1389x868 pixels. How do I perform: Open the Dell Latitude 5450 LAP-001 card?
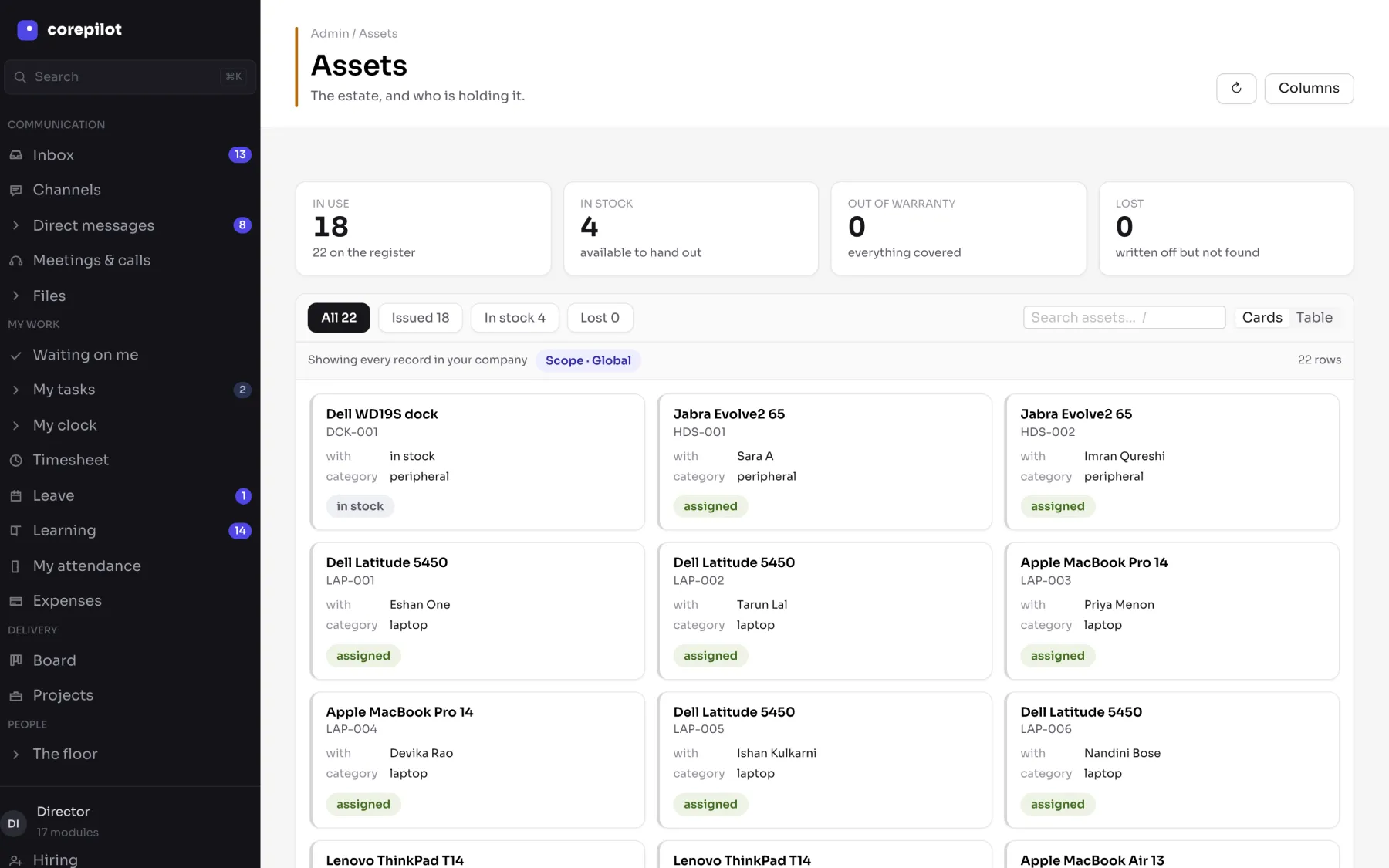click(477, 611)
